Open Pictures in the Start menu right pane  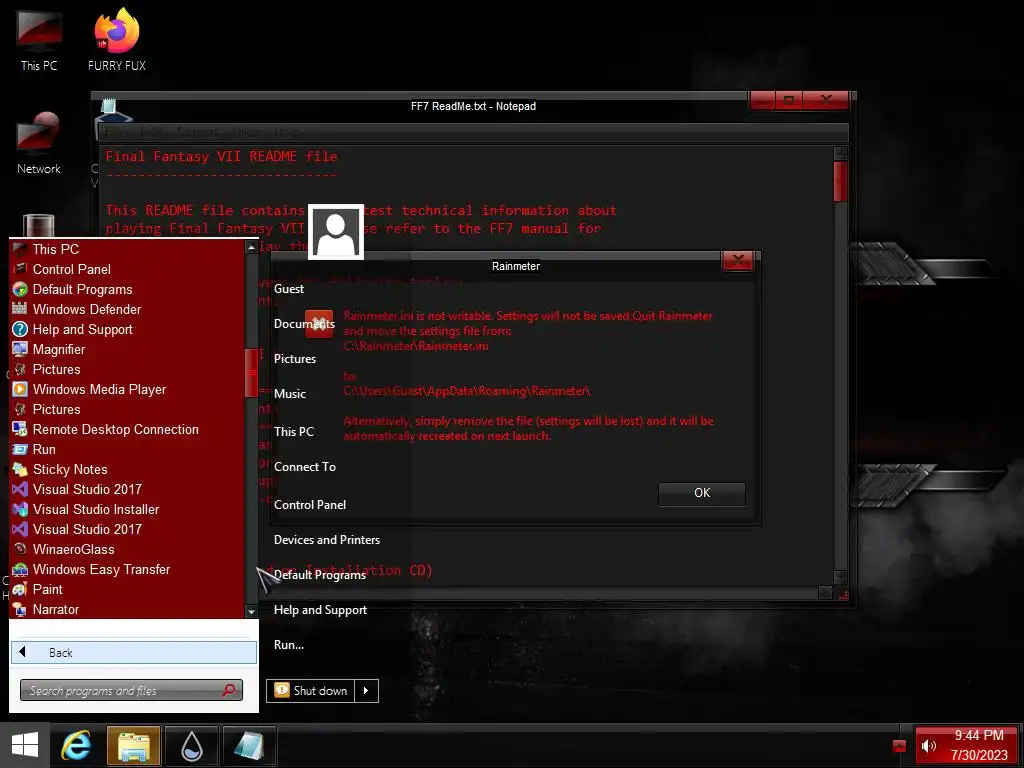pyautogui.click(x=295, y=359)
